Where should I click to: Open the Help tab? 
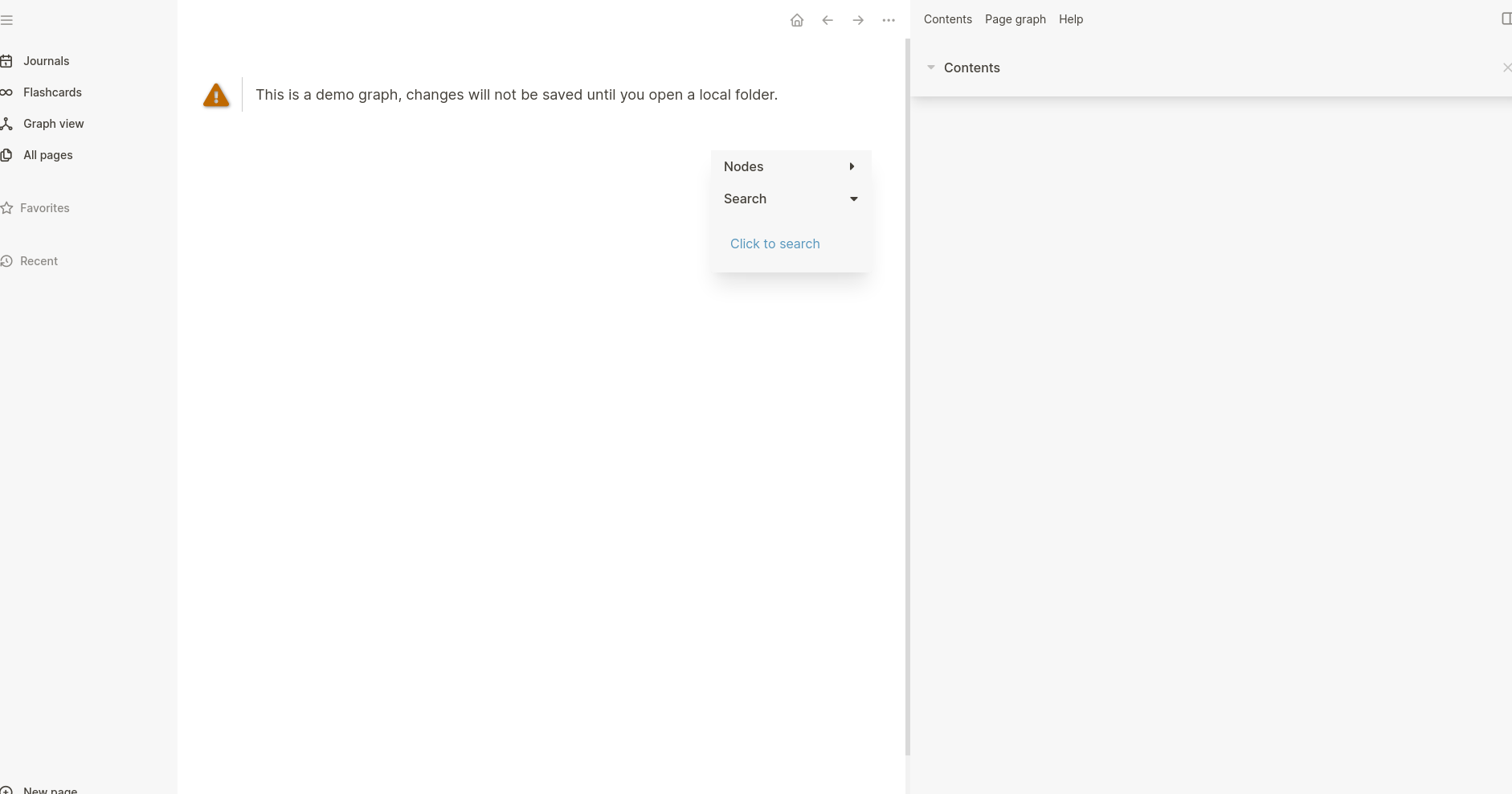click(x=1070, y=18)
